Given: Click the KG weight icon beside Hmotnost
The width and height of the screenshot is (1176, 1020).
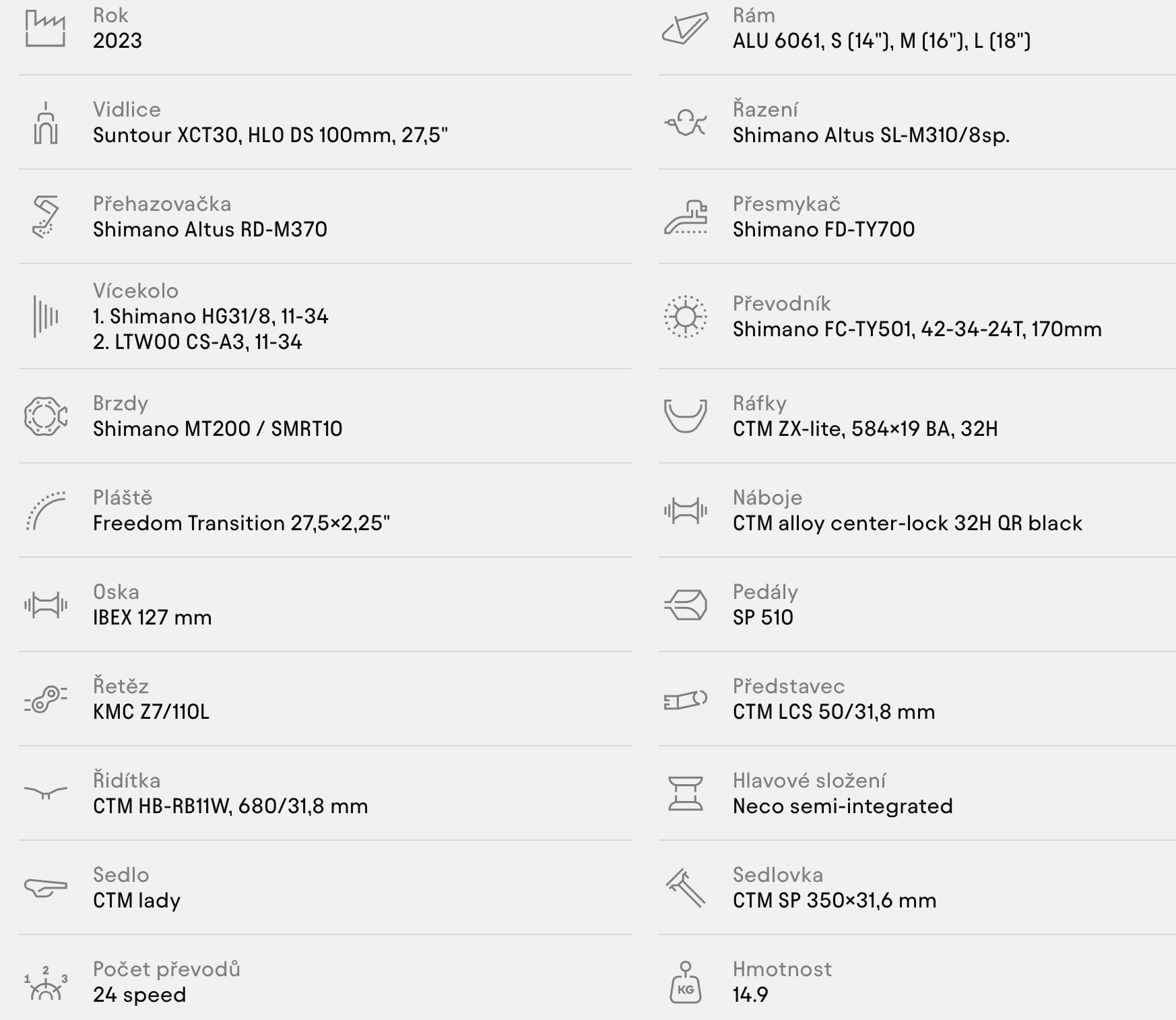Looking at the screenshot, I should point(685,982).
